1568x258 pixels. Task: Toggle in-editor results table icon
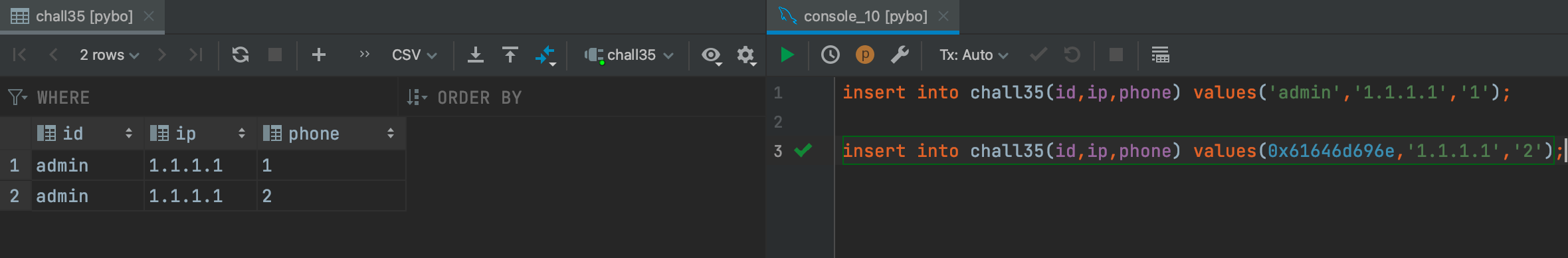(x=1160, y=55)
